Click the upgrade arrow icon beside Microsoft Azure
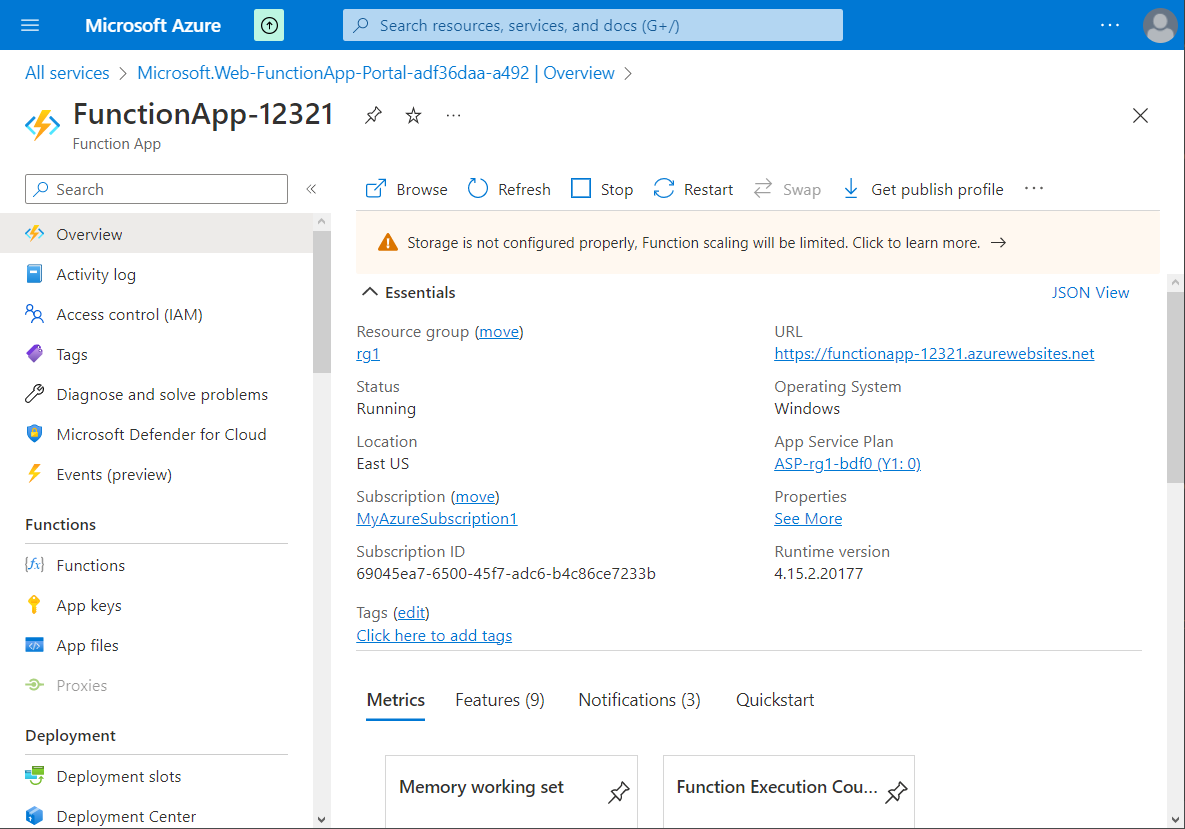The image size is (1185, 829). click(269, 25)
